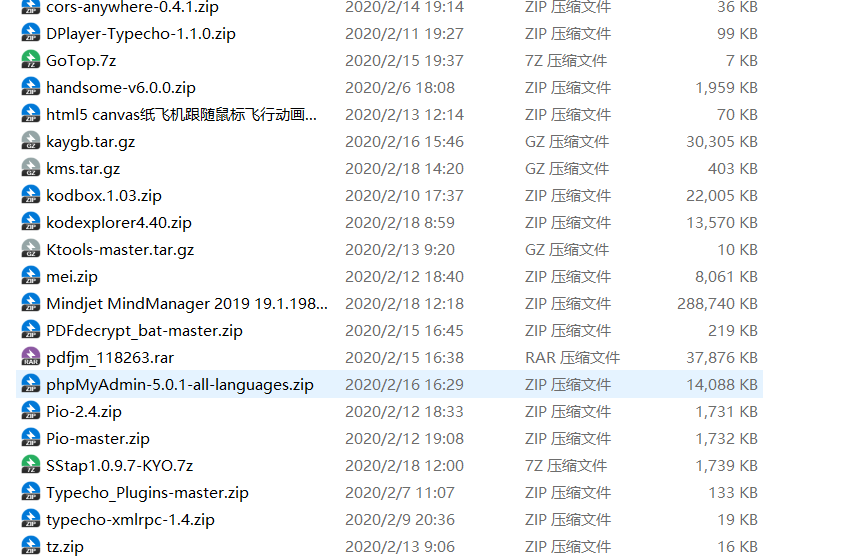Select Typecho_Plugins-master.zip file name
Screen dimensions: 853x559
147,493
